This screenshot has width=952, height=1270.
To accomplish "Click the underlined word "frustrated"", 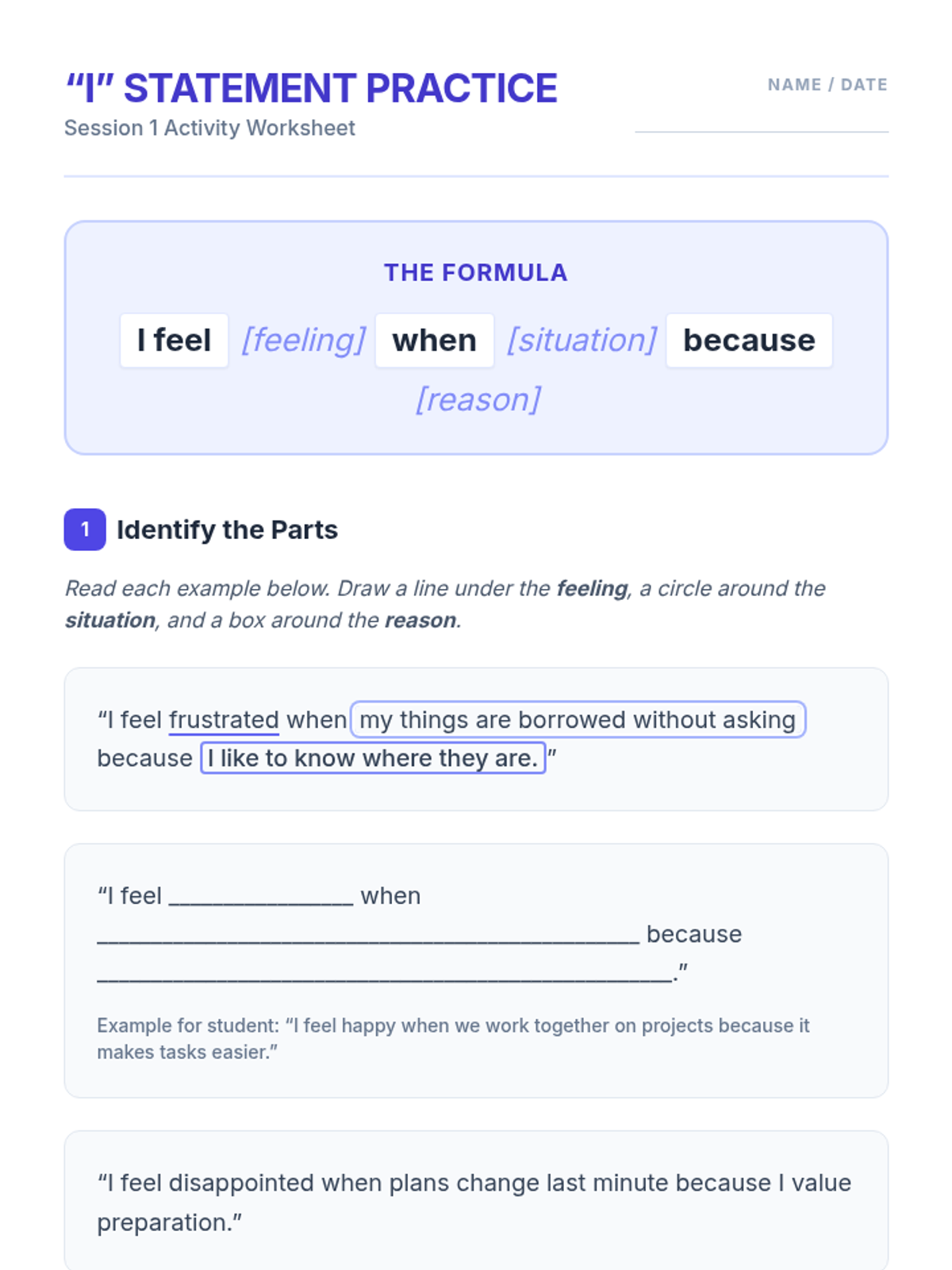I will [x=224, y=720].
